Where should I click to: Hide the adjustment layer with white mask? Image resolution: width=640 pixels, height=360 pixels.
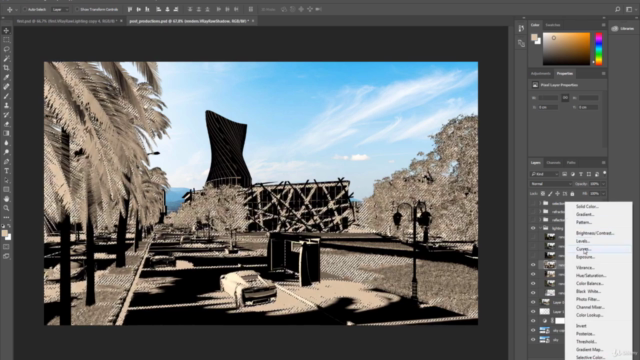pyautogui.click(x=533, y=321)
